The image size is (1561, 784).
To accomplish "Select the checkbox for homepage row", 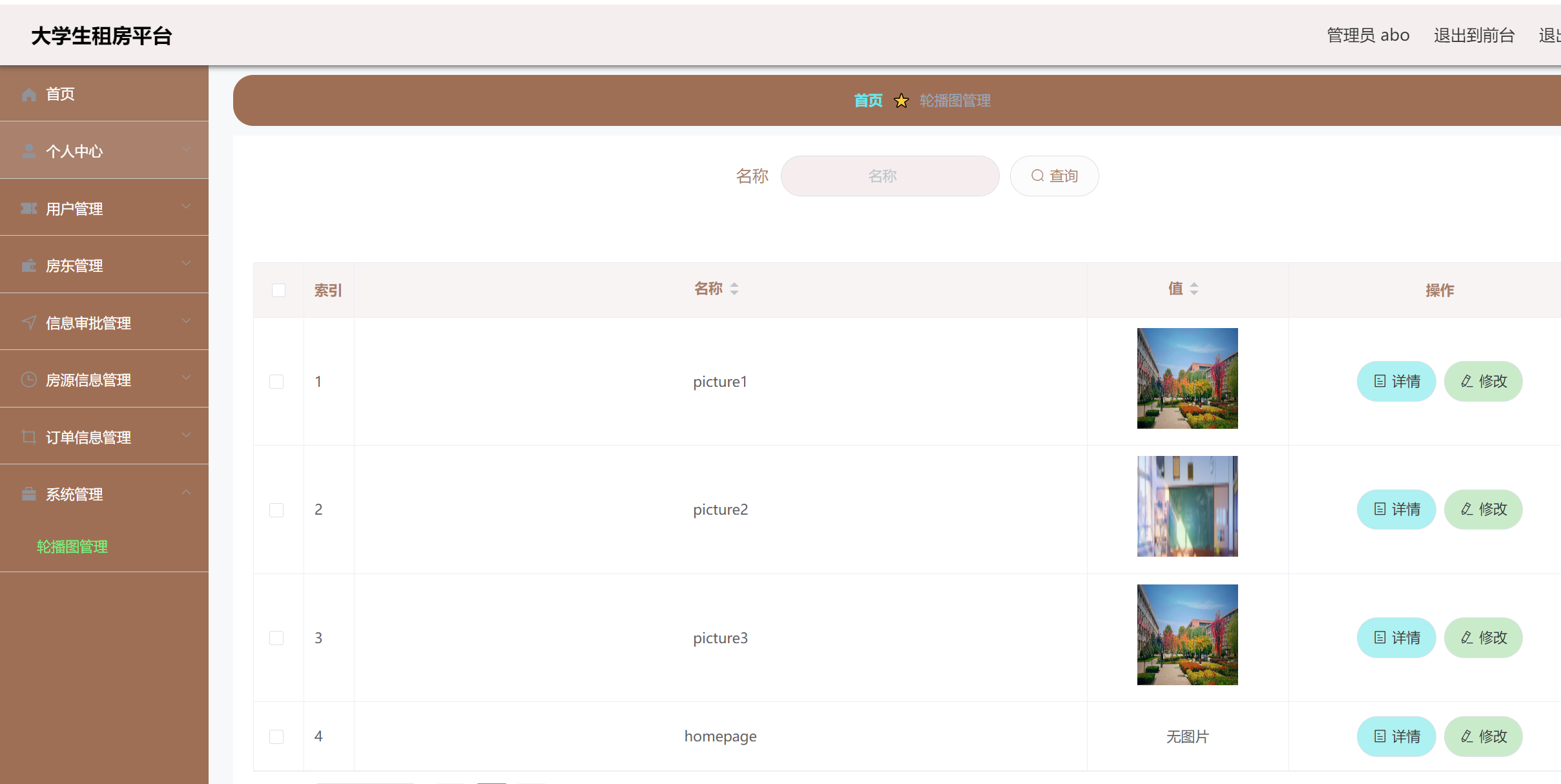I will 276,736.
